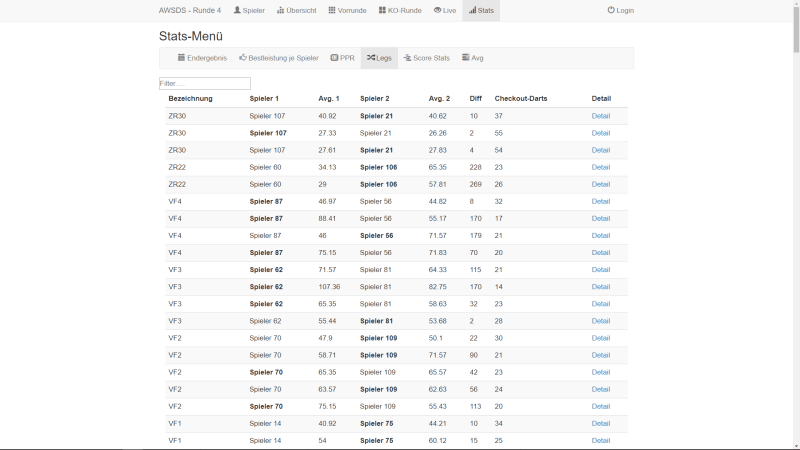
Task: Switch to the Avg tab
Action: point(472,58)
